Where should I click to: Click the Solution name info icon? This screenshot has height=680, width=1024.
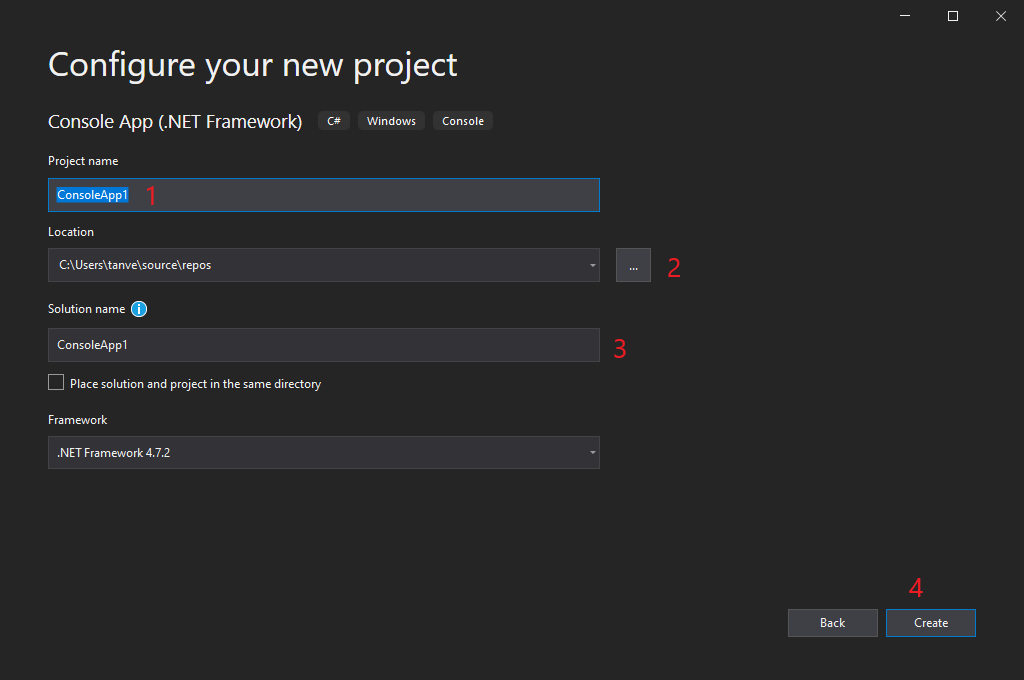click(139, 309)
